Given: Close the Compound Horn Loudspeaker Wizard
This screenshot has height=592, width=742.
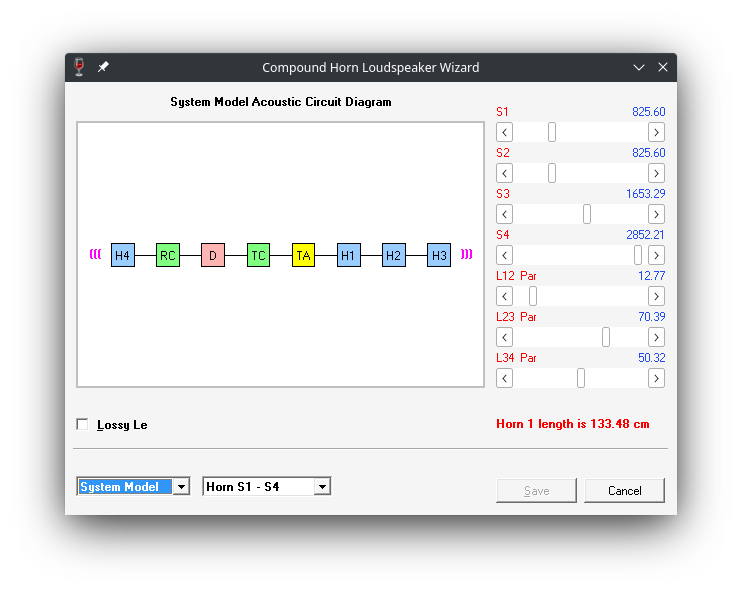Looking at the screenshot, I should 663,67.
